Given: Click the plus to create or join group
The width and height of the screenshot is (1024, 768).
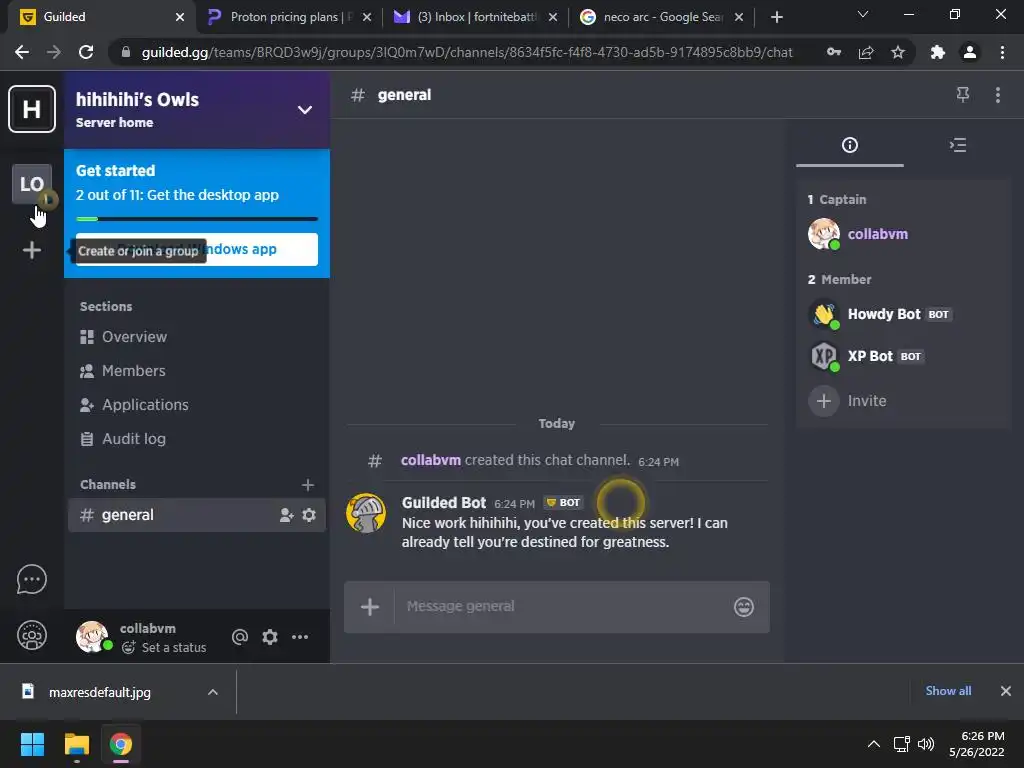Looking at the screenshot, I should pyautogui.click(x=31, y=250).
